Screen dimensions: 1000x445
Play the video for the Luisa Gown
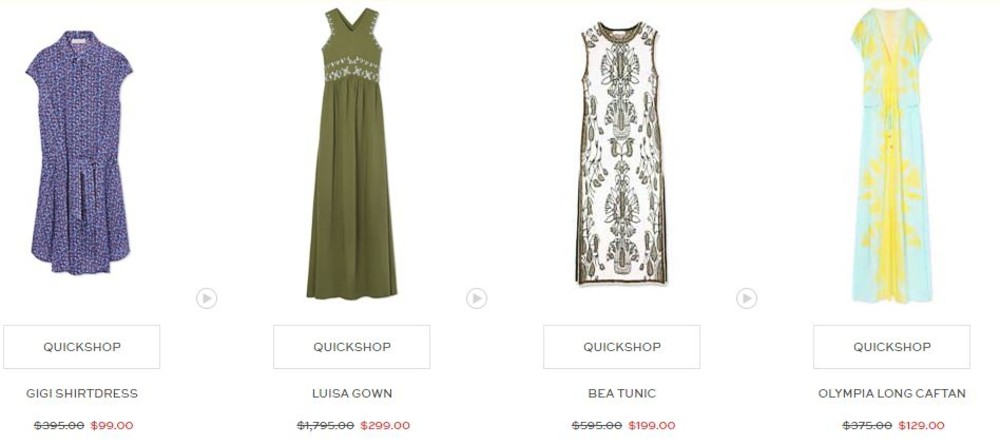(476, 298)
